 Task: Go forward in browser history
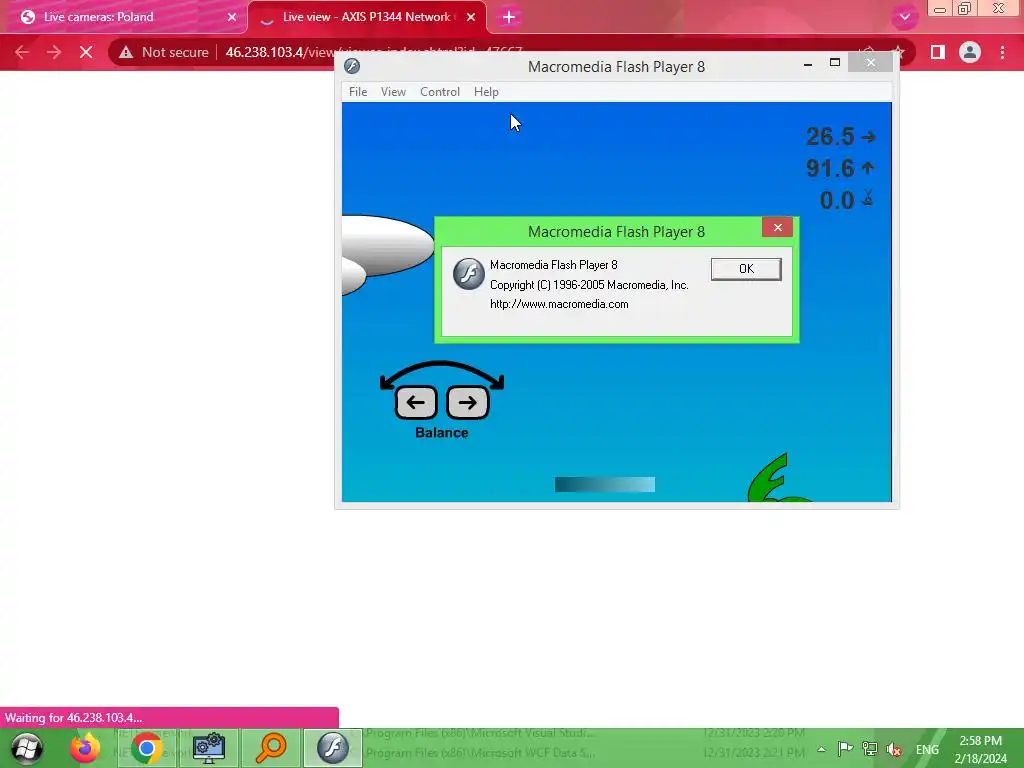click(x=54, y=52)
